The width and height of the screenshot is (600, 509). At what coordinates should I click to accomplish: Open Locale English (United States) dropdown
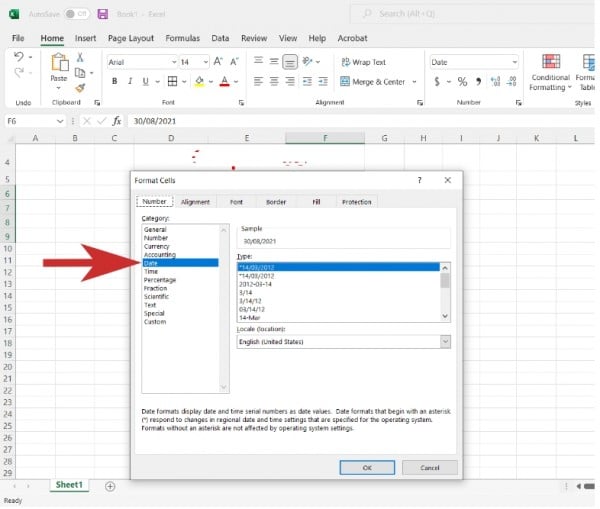pos(445,342)
